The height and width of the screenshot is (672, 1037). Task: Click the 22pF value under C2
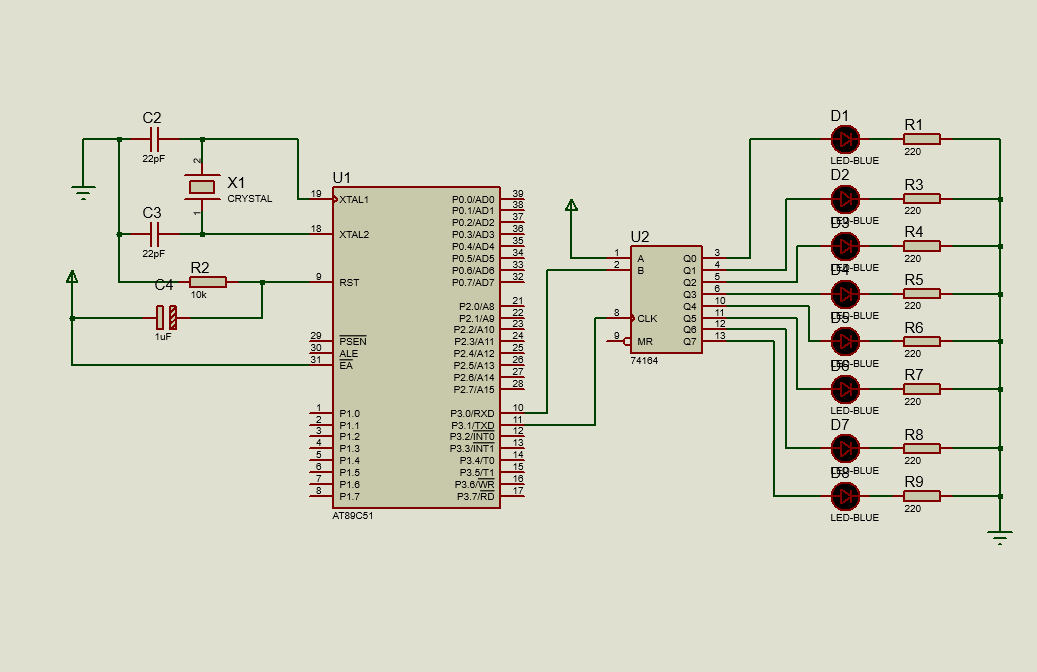click(x=153, y=159)
